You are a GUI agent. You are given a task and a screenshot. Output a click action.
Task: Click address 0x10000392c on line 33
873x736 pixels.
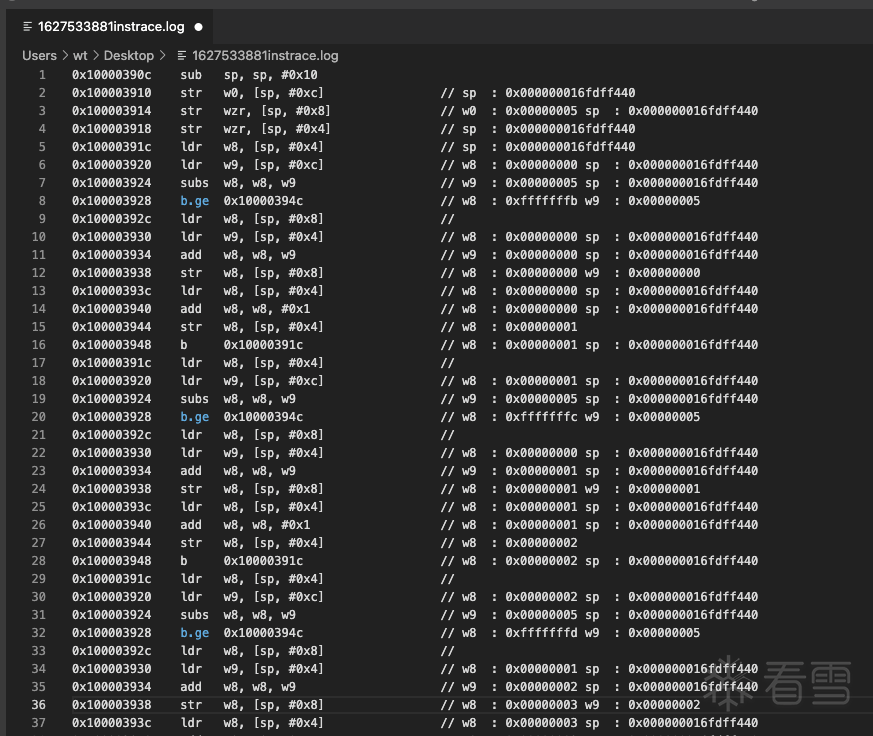click(111, 651)
